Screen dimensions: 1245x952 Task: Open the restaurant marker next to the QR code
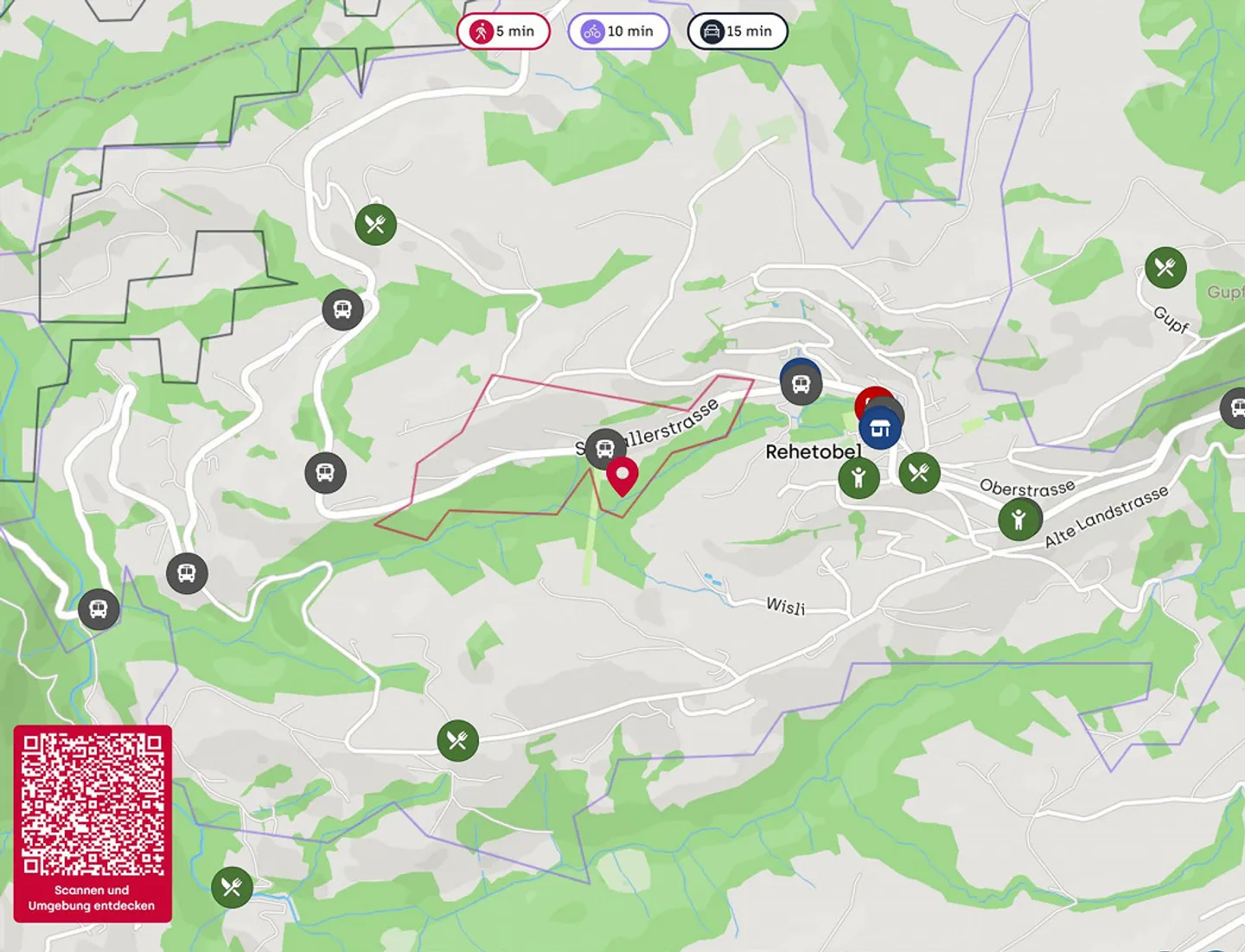[x=232, y=887]
